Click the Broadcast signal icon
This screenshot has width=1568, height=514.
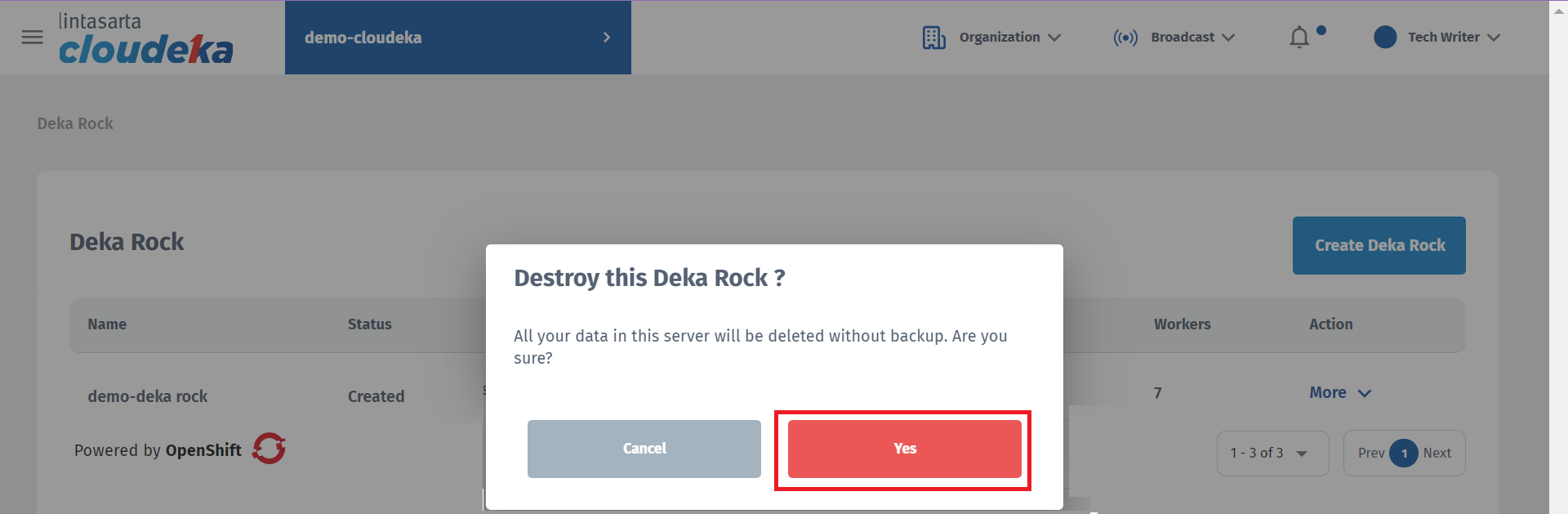coord(1125,38)
